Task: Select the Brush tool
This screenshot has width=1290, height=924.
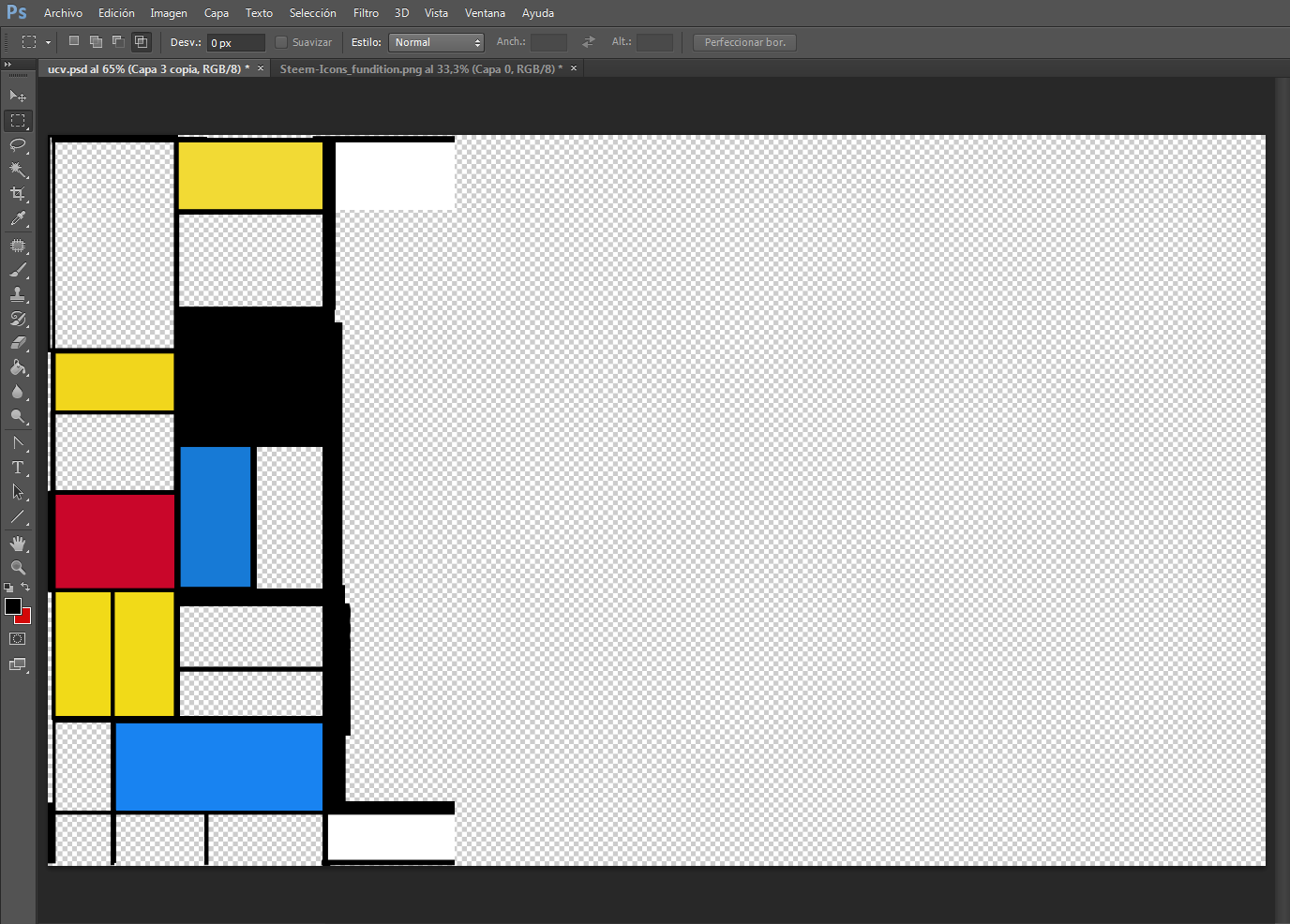Action: (x=18, y=270)
